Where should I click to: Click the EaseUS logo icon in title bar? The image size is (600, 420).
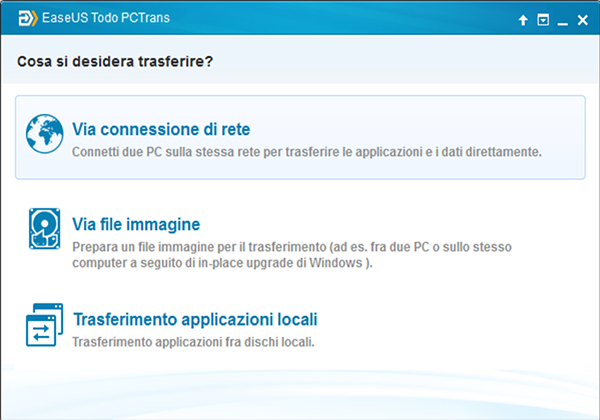pyautogui.click(x=28, y=18)
